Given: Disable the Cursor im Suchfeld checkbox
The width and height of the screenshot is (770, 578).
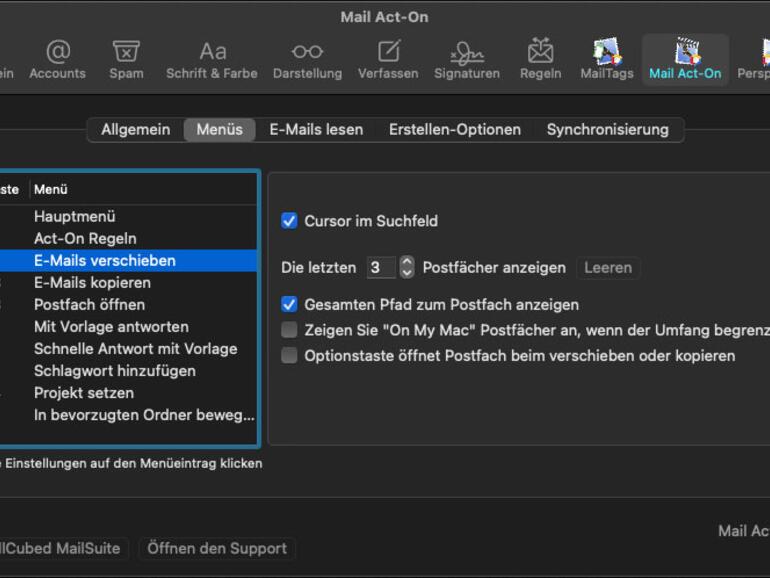Looking at the screenshot, I should click(x=289, y=221).
